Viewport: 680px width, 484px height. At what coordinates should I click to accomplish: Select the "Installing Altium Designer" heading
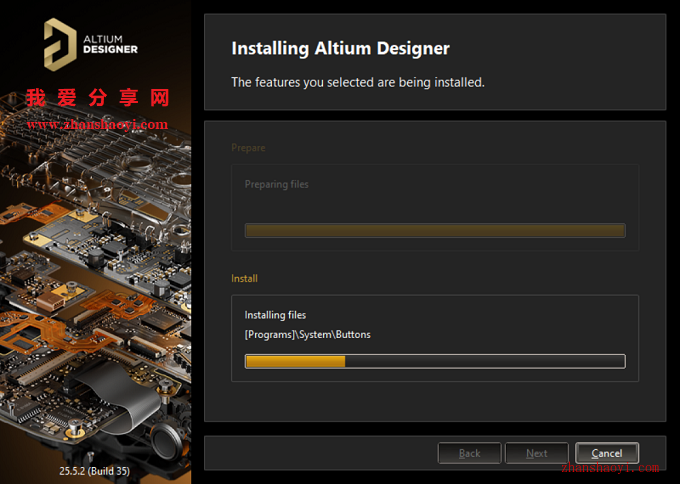[340, 48]
